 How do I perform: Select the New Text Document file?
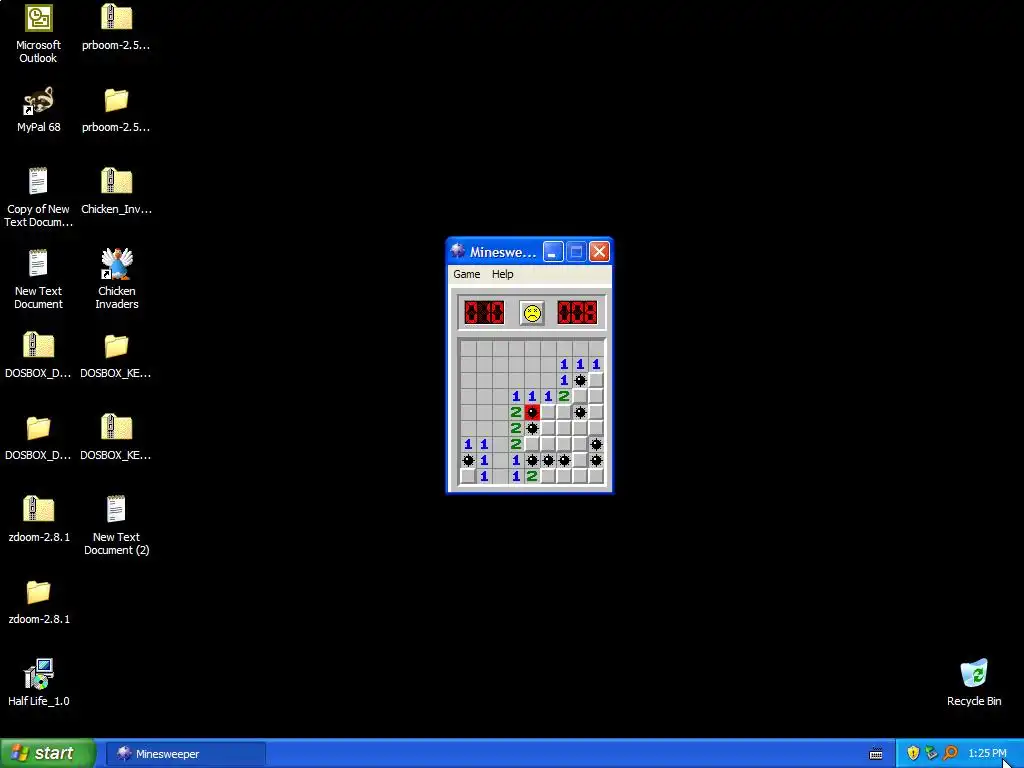pyautogui.click(x=39, y=264)
